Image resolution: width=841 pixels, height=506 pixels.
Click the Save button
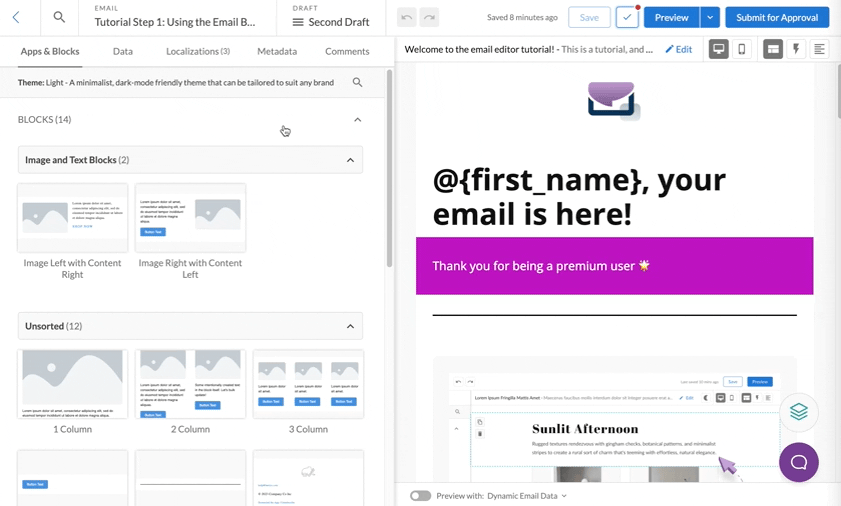pos(589,18)
